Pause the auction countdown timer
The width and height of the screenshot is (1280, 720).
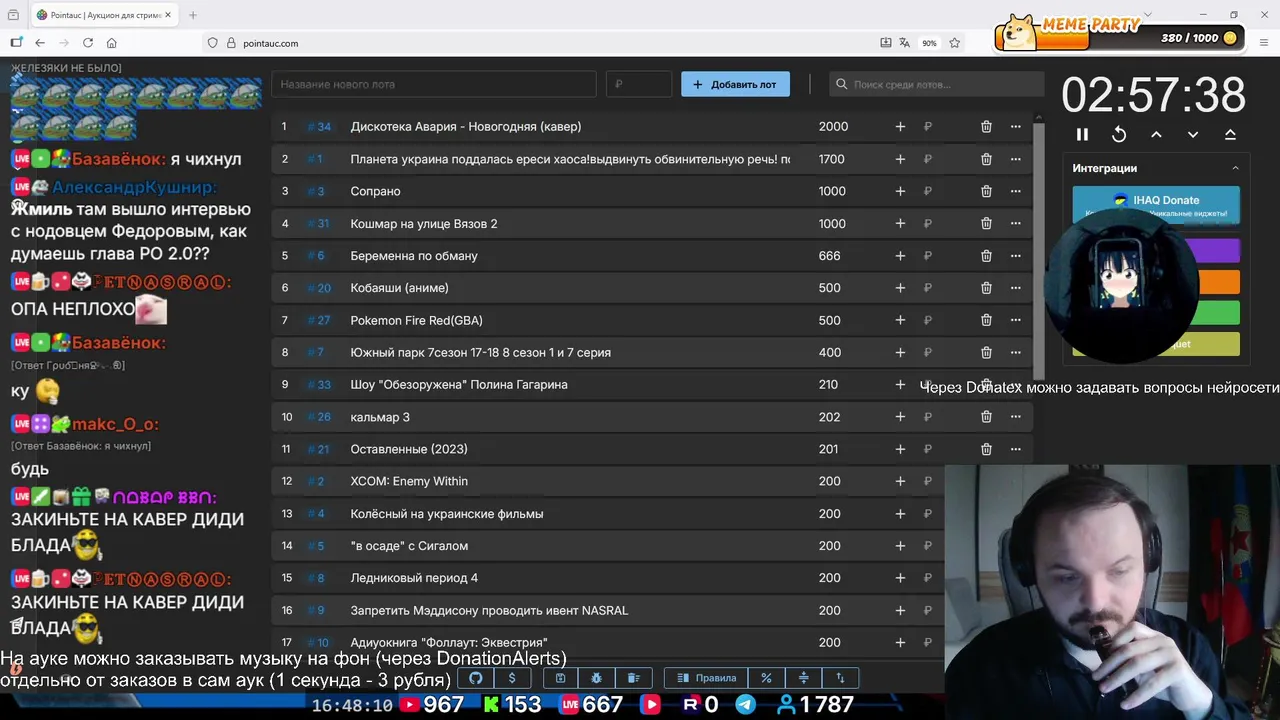[x=1082, y=134]
